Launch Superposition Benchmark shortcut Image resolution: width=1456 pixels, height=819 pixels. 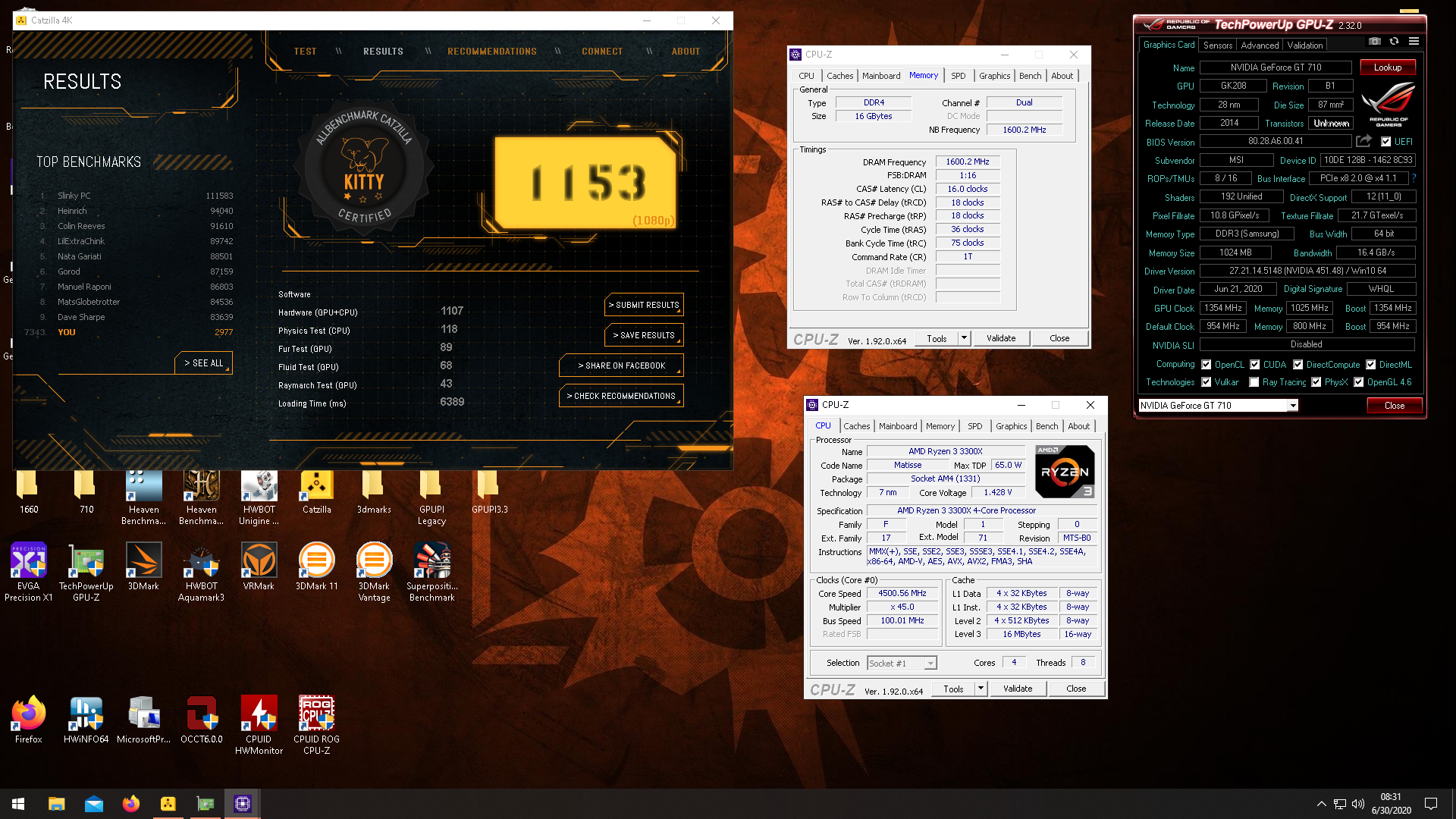pos(432,573)
